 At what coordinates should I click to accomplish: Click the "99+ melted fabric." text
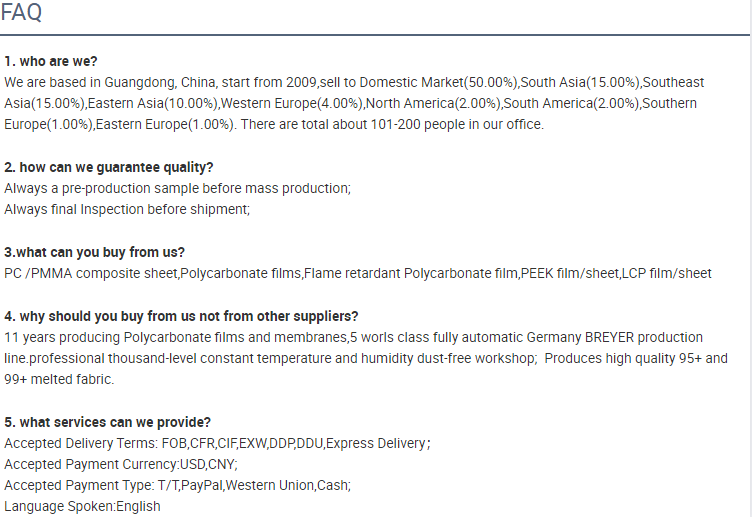tap(59, 379)
